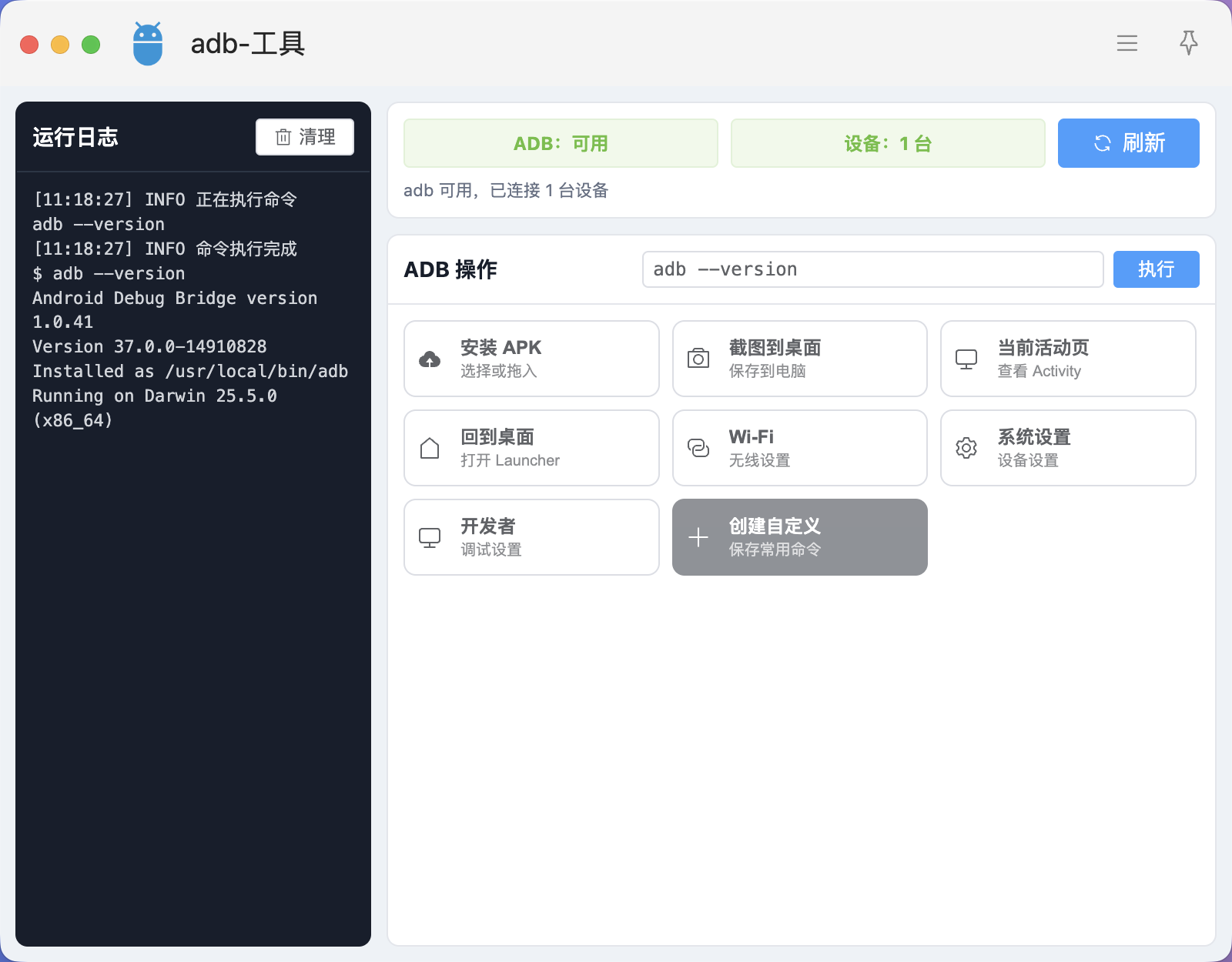Click the link icon for Wi-Fi

click(698, 448)
